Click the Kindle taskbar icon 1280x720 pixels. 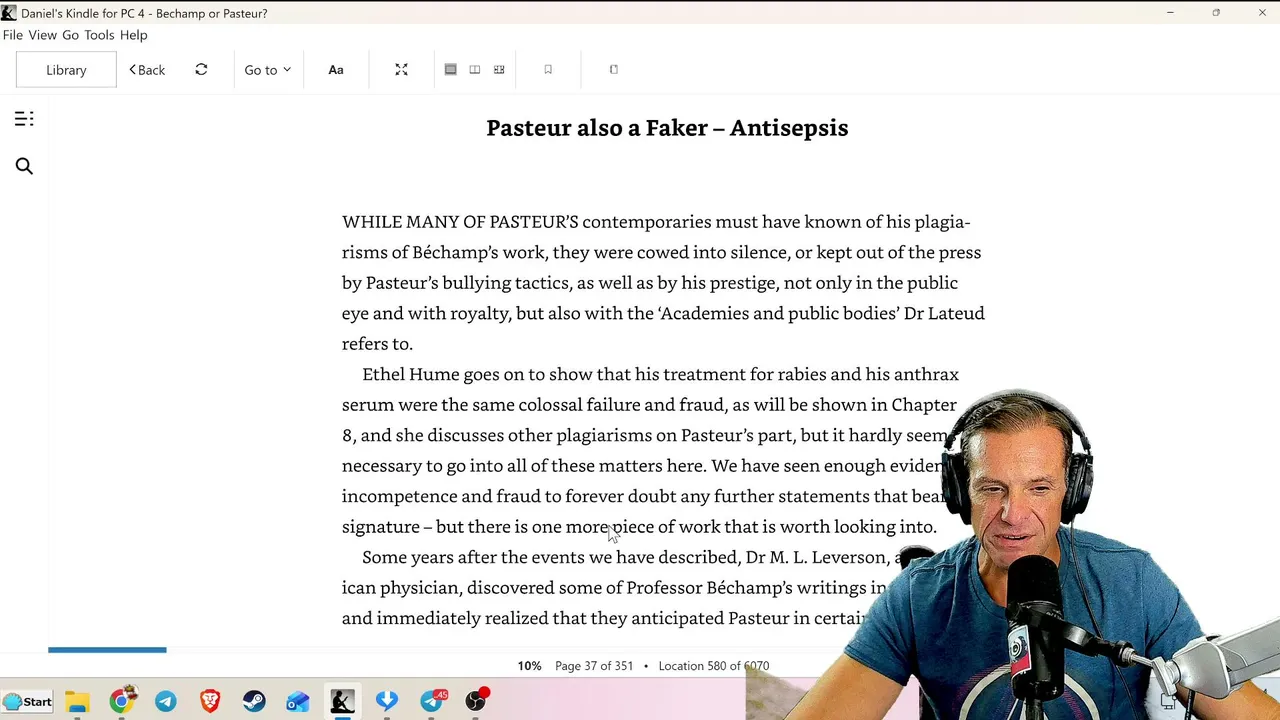[x=342, y=702]
